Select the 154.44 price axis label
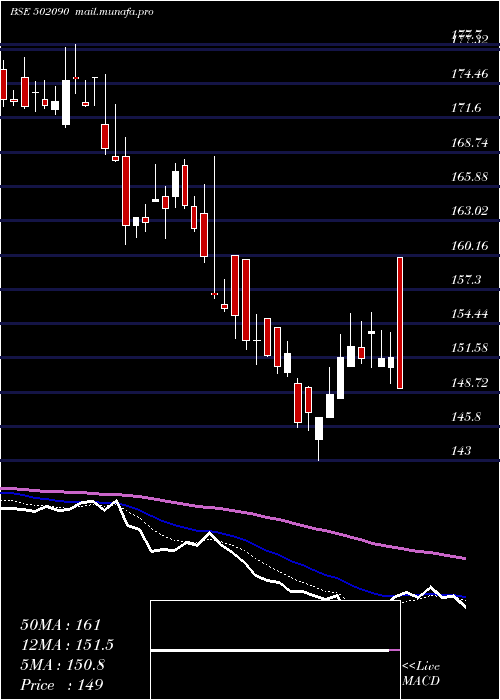Screen dimensions: 500x700 [x=469, y=314]
